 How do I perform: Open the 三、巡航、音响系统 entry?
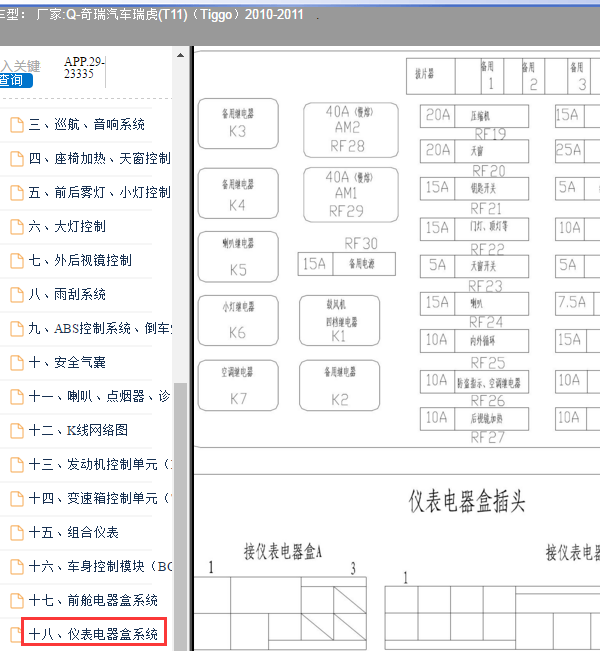[86, 124]
